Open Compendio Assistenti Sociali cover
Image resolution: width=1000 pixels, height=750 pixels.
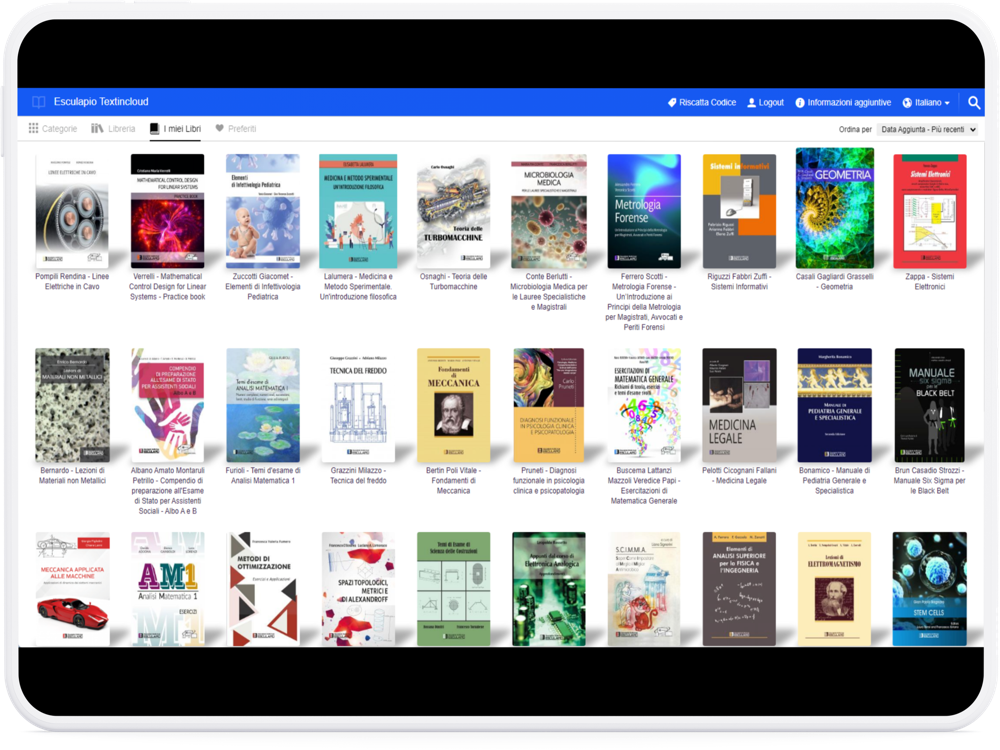(168, 405)
